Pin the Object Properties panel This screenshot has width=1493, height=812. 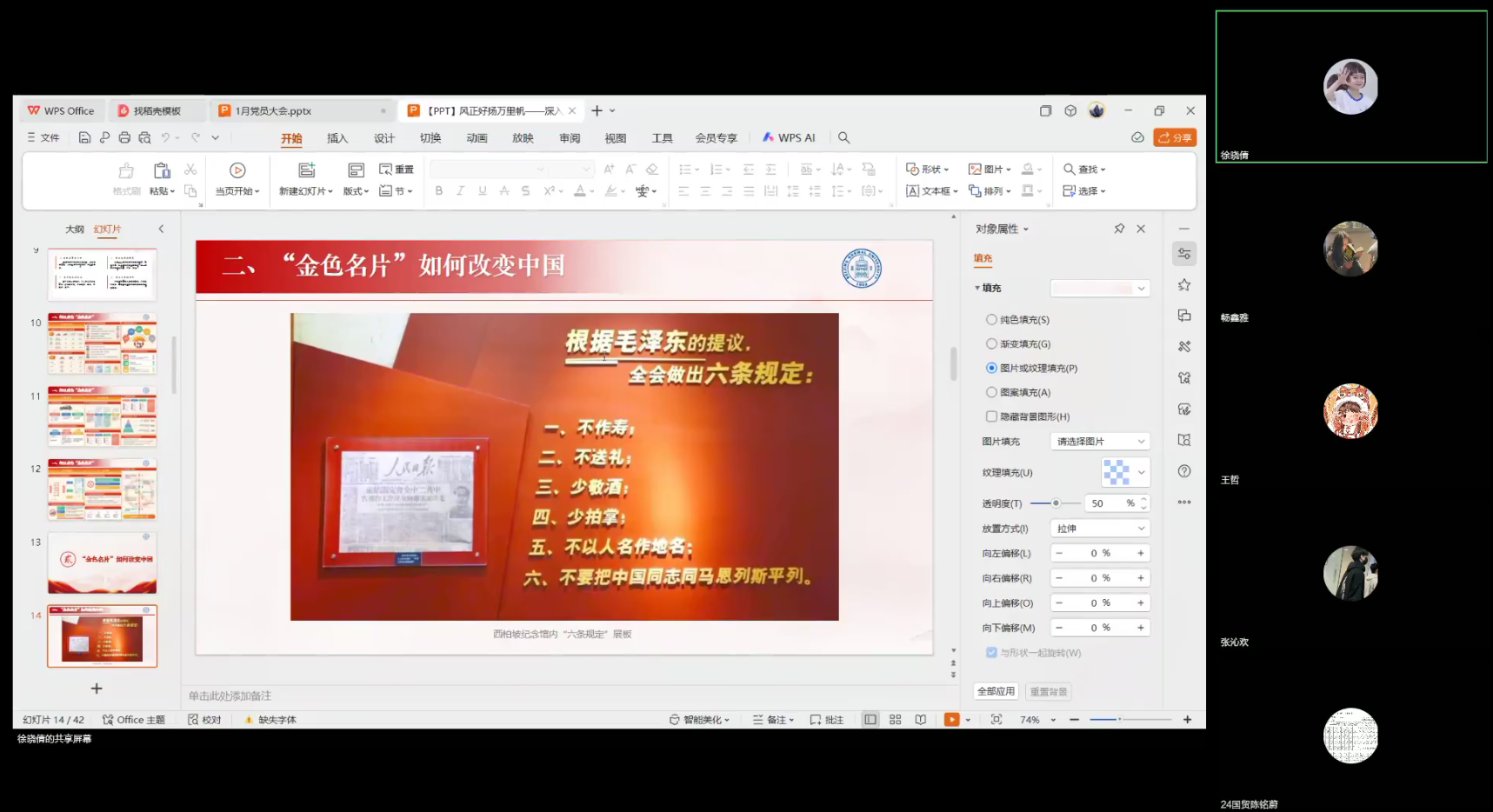(1119, 229)
